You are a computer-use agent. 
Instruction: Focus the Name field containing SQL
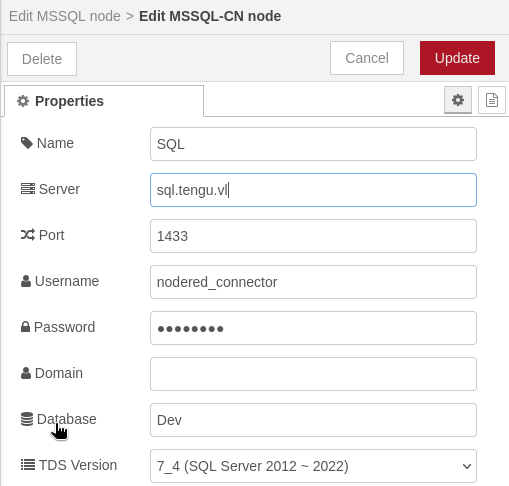click(x=313, y=144)
